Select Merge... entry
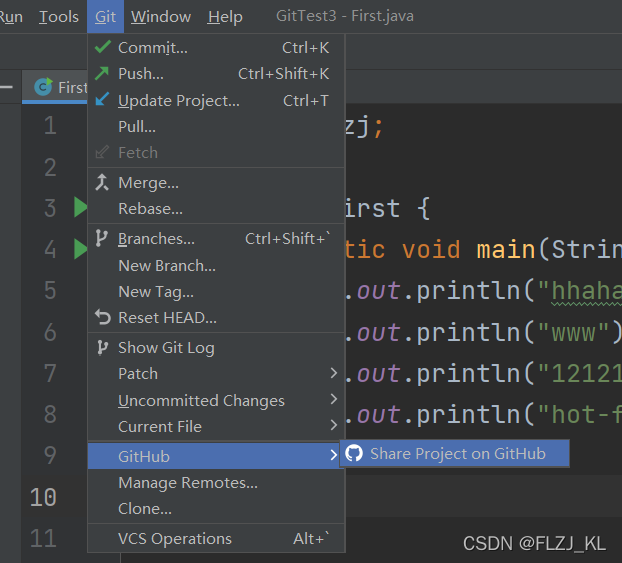 pyautogui.click(x=216, y=183)
